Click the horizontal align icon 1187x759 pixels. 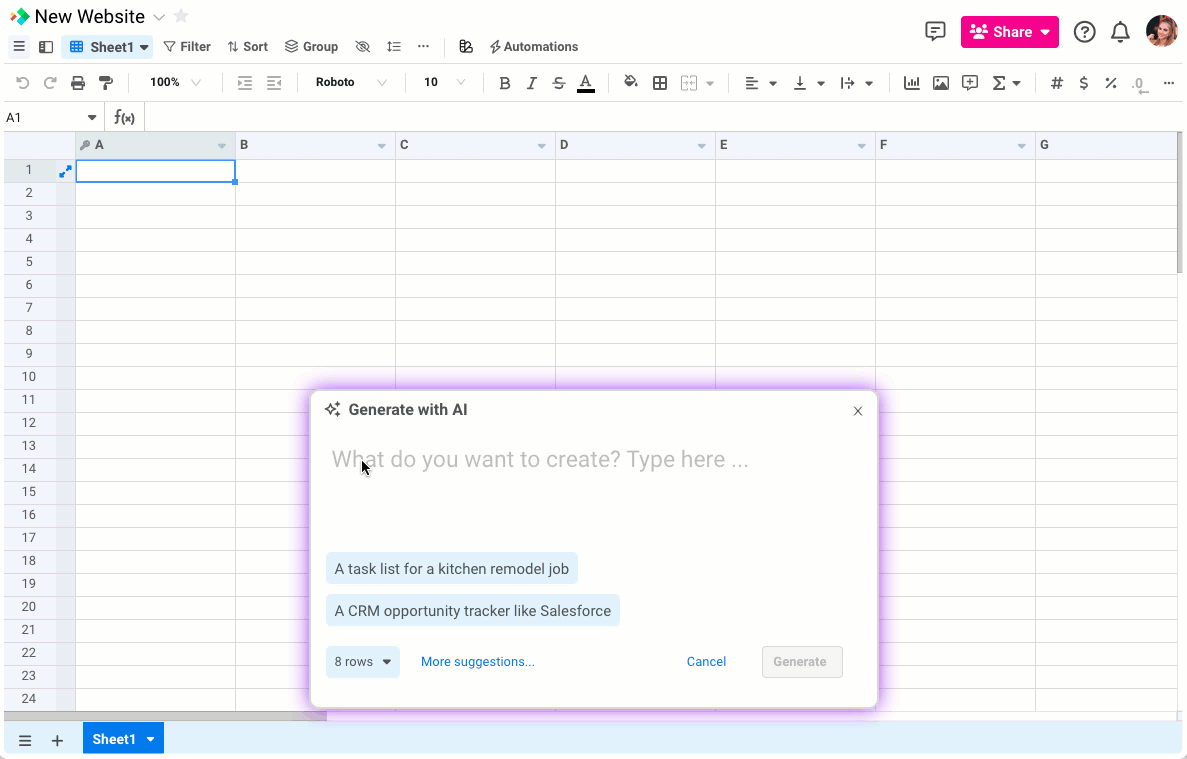point(752,82)
